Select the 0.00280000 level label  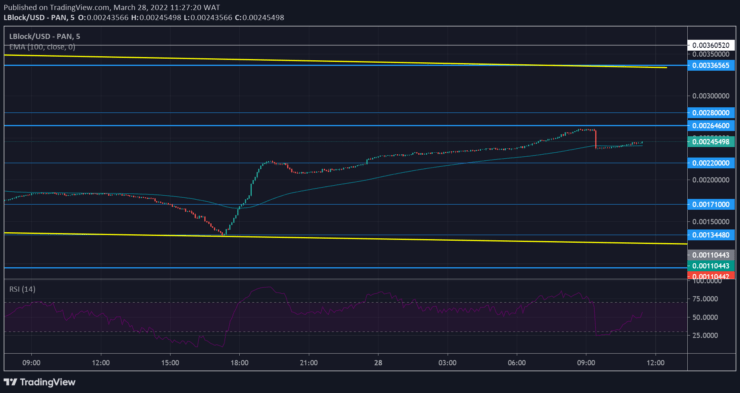711,113
